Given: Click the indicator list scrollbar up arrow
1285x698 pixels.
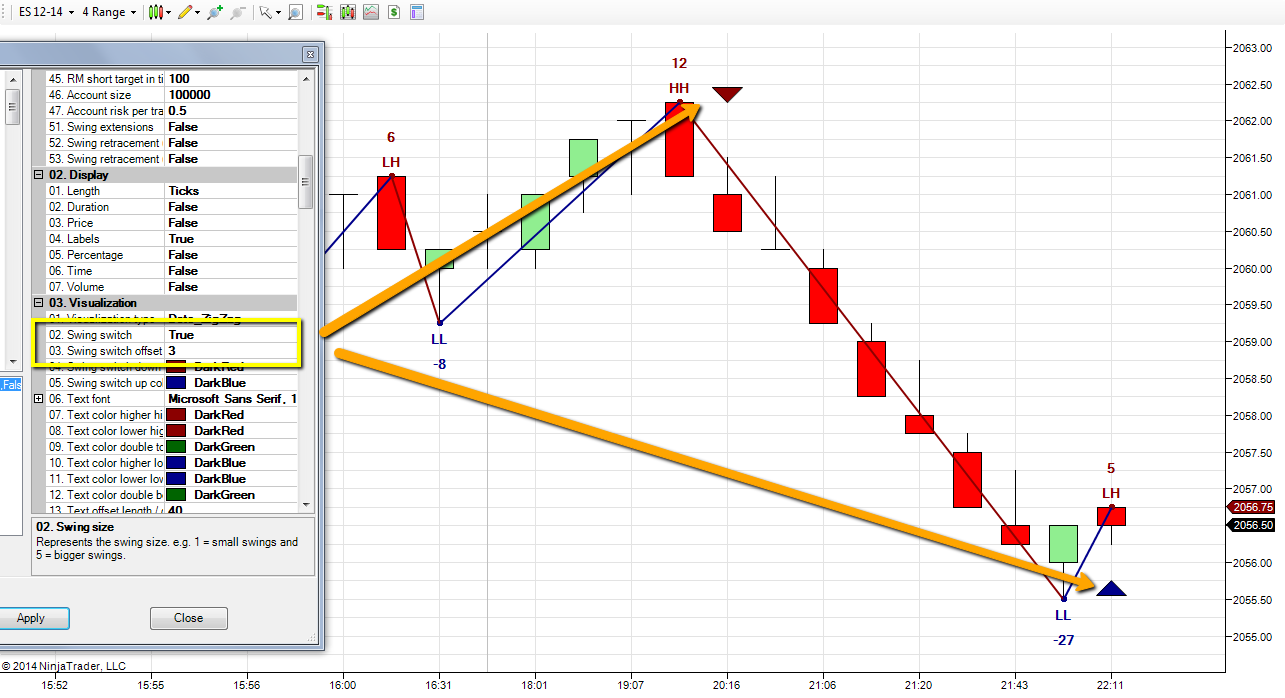Looking at the screenshot, I should 13,79.
